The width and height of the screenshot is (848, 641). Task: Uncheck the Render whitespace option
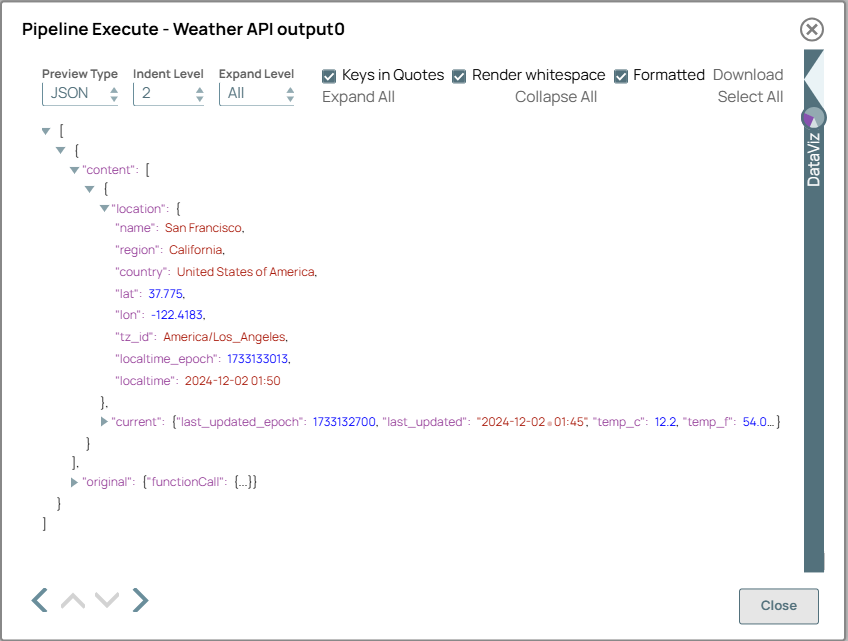(x=459, y=75)
